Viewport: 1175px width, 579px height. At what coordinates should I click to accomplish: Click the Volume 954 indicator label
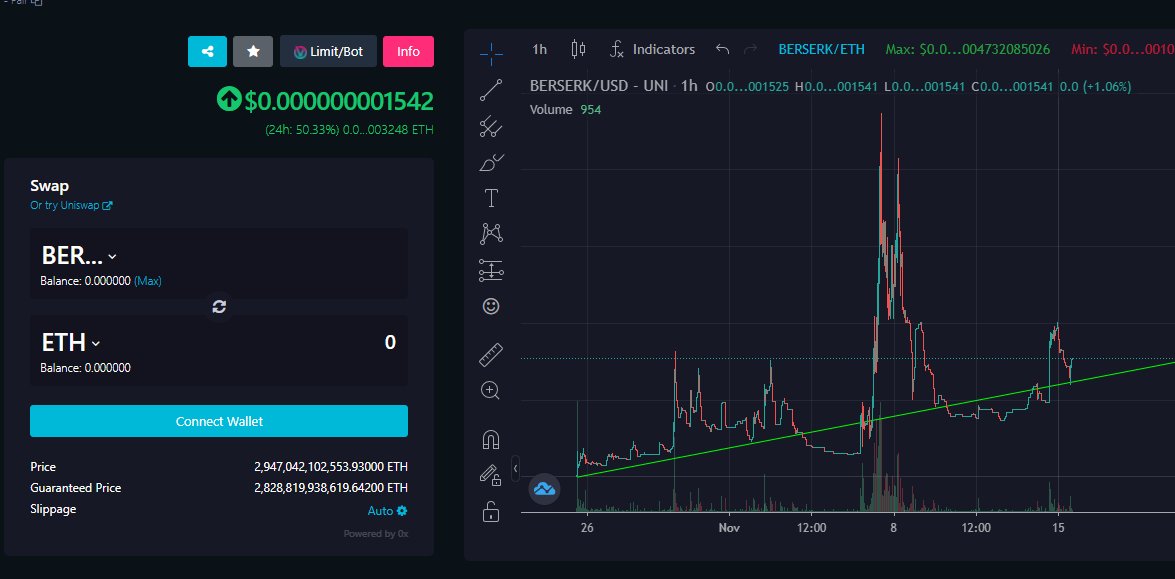pos(565,109)
